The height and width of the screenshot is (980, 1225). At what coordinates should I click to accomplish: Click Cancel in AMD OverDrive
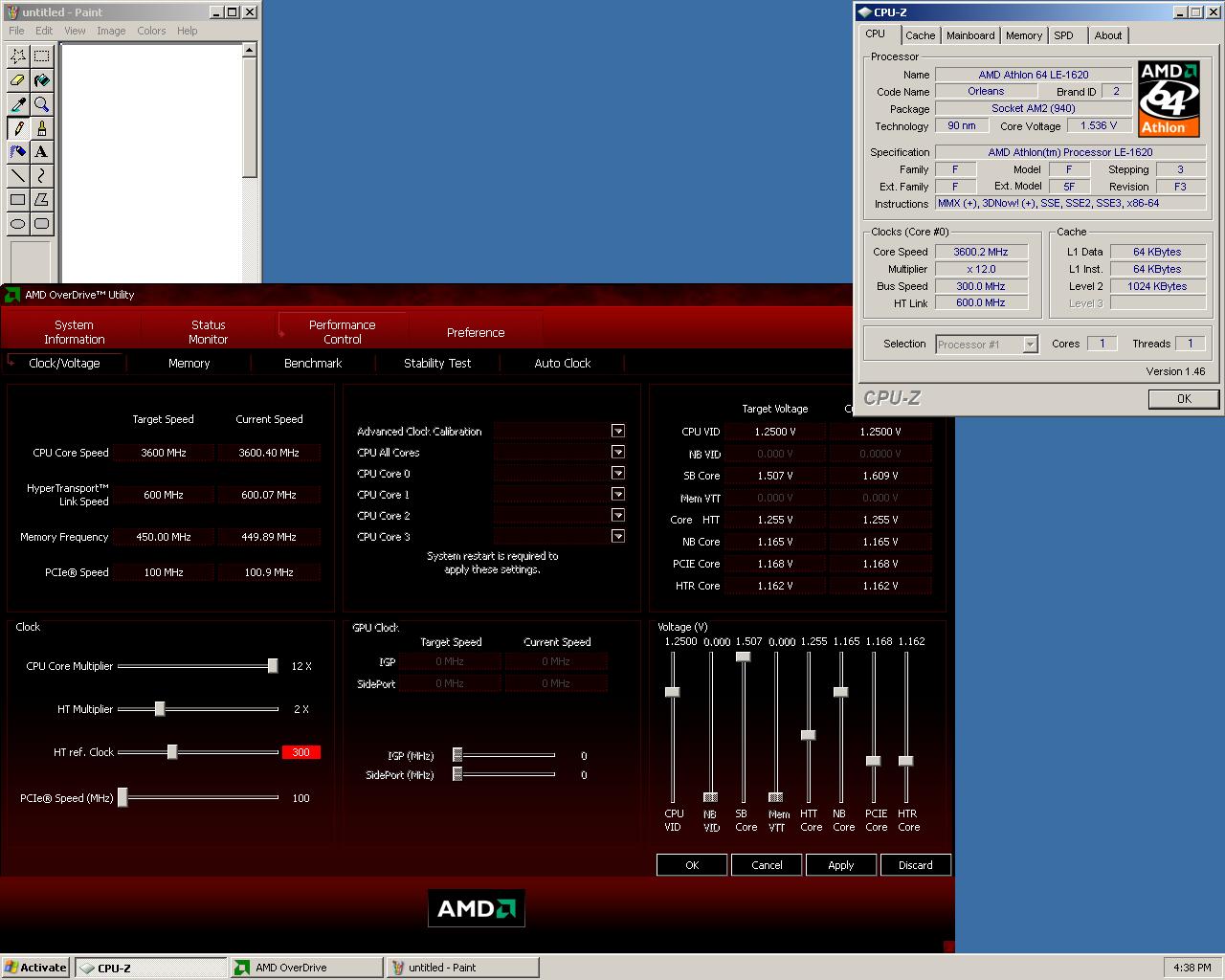(x=767, y=865)
